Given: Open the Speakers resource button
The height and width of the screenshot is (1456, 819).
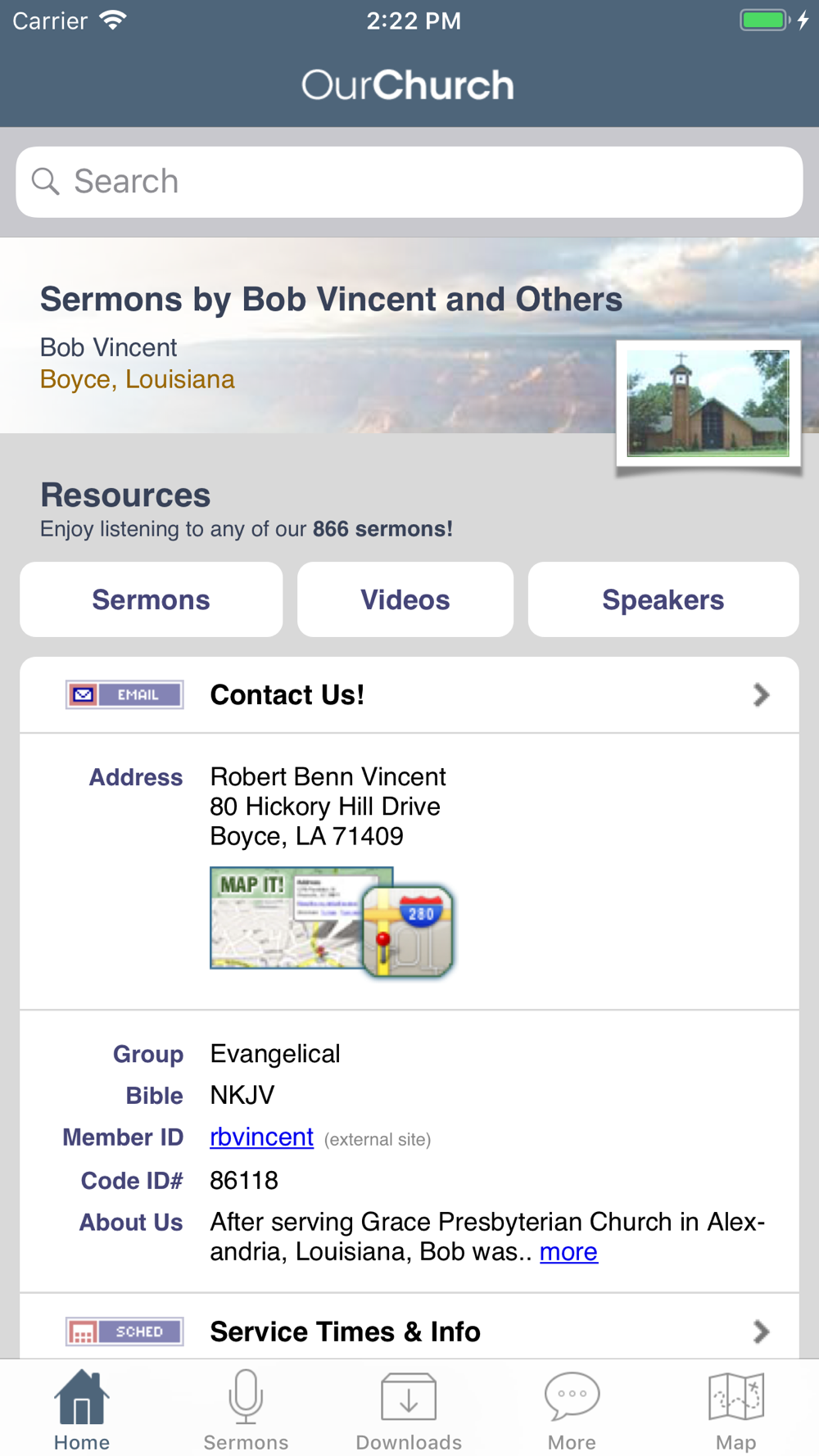Looking at the screenshot, I should (x=663, y=599).
